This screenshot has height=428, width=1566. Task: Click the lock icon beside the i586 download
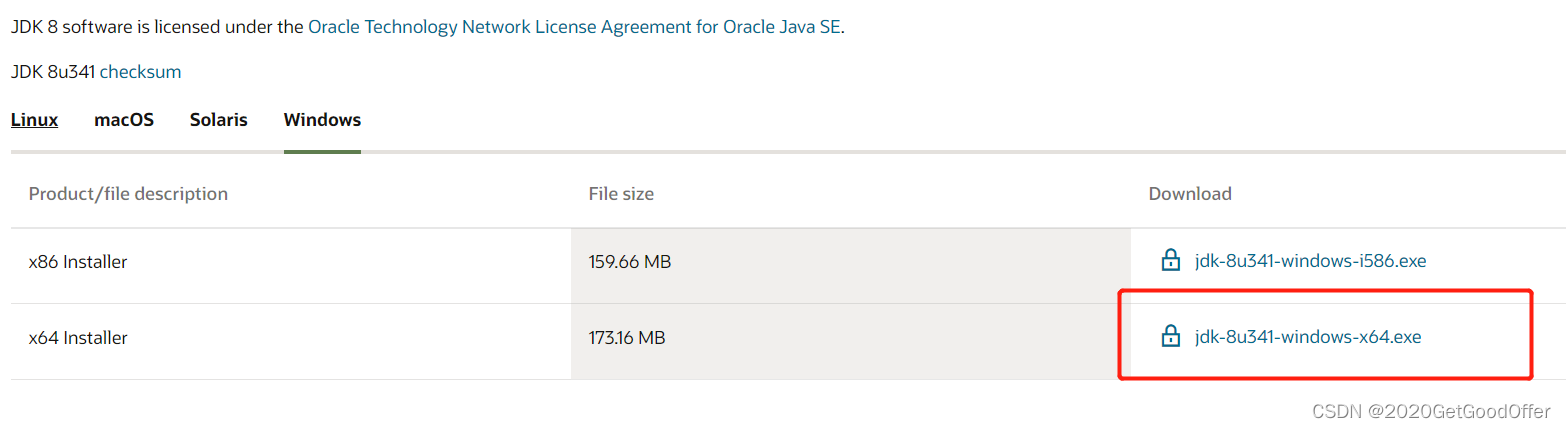tap(1170, 262)
